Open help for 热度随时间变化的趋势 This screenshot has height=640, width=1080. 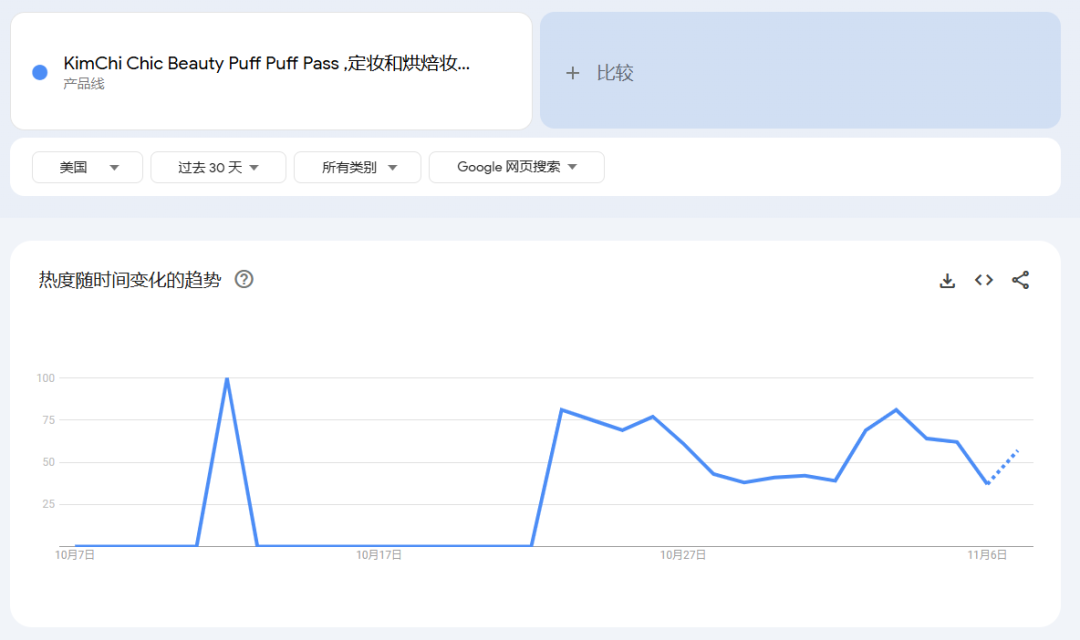point(244,279)
